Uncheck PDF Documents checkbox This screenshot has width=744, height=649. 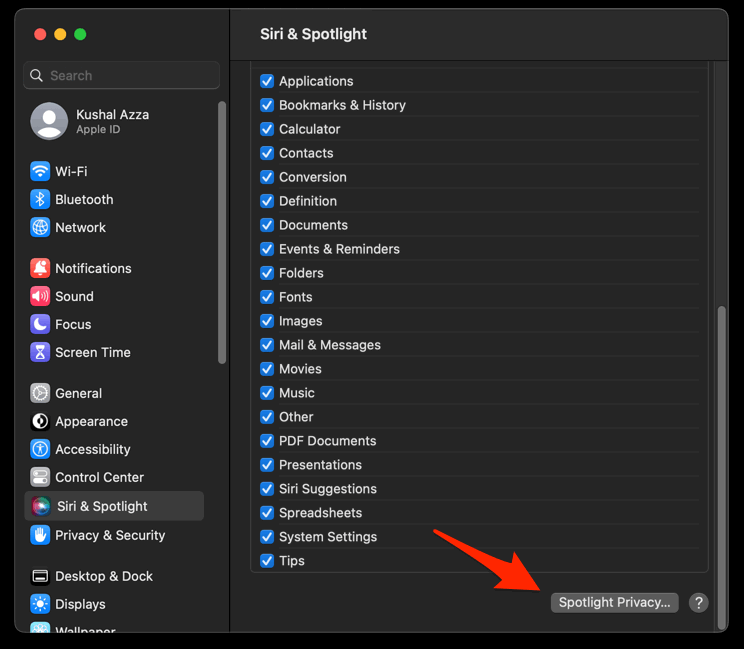(267, 441)
